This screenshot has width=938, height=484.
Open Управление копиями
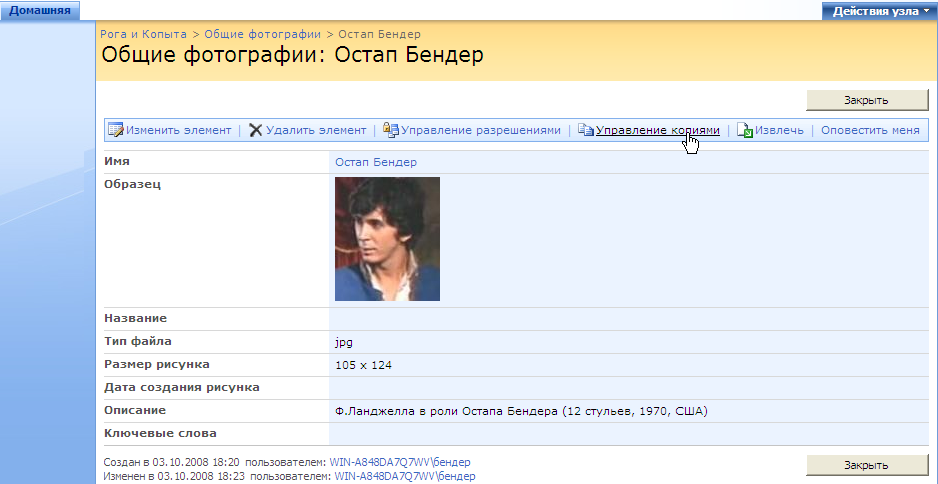(657, 130)
